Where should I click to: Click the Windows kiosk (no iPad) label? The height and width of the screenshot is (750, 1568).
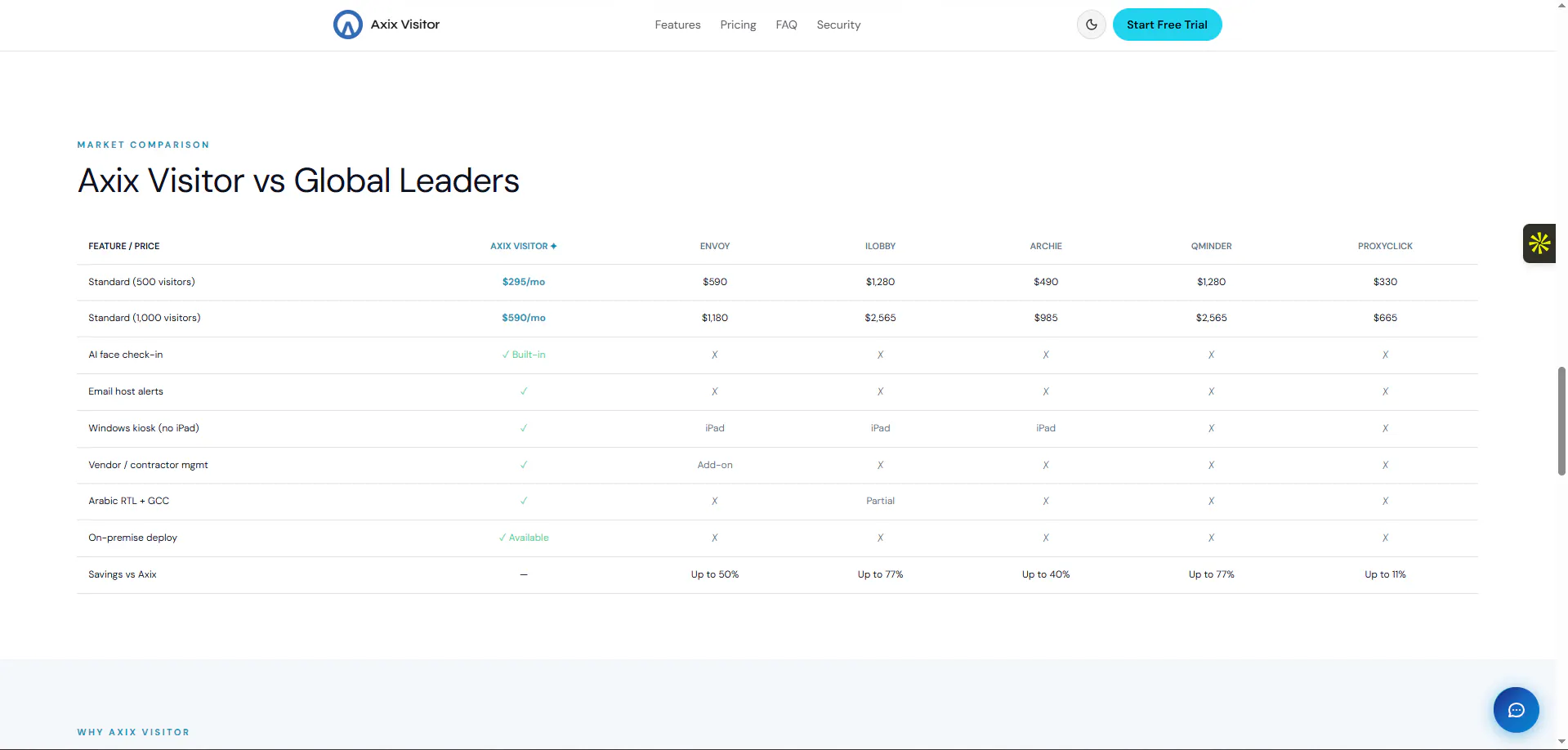(143, 428)
